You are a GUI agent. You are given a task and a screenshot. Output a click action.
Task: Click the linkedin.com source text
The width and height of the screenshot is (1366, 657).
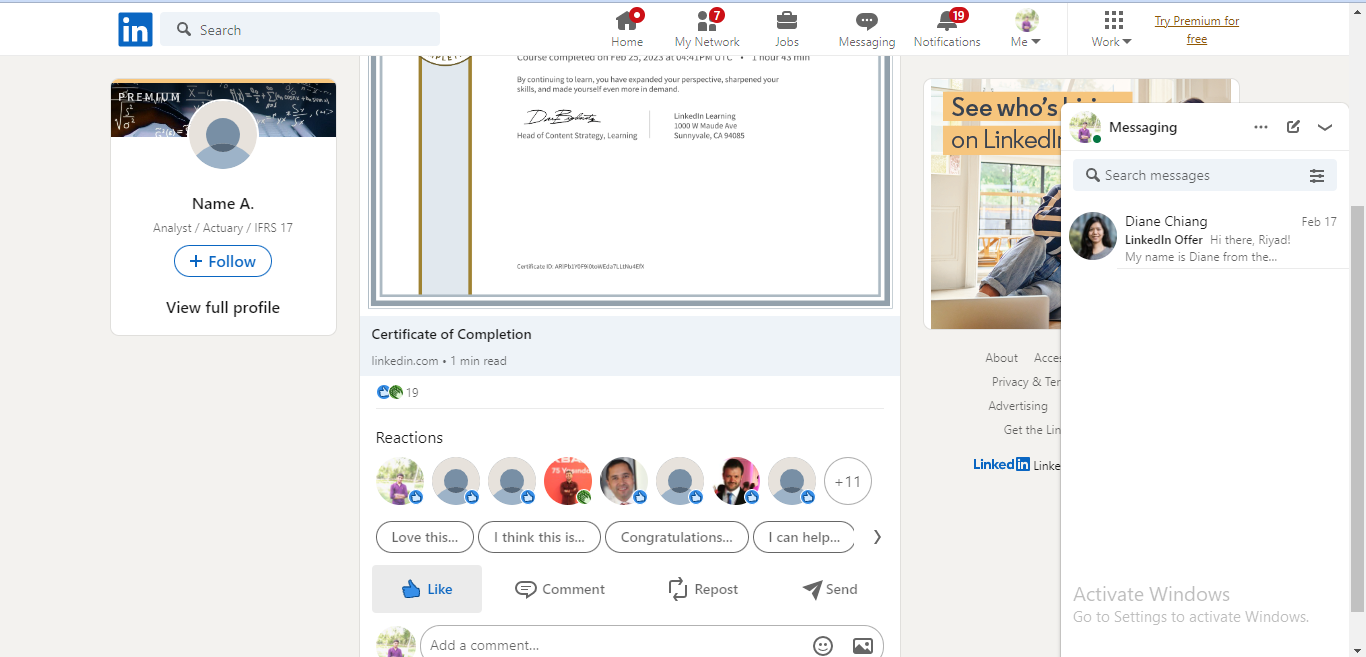[x=405, y=361]
